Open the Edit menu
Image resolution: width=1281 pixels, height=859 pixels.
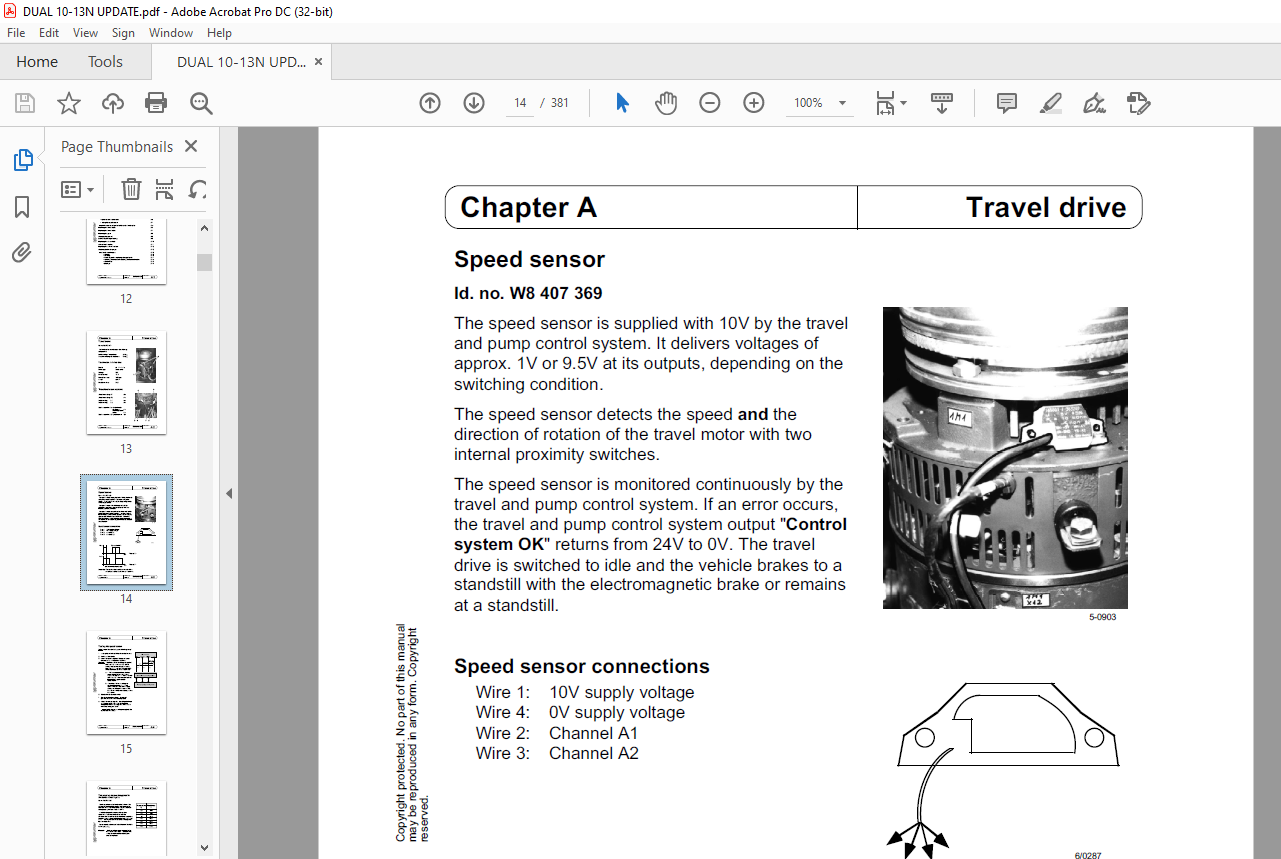pos(49,33)
